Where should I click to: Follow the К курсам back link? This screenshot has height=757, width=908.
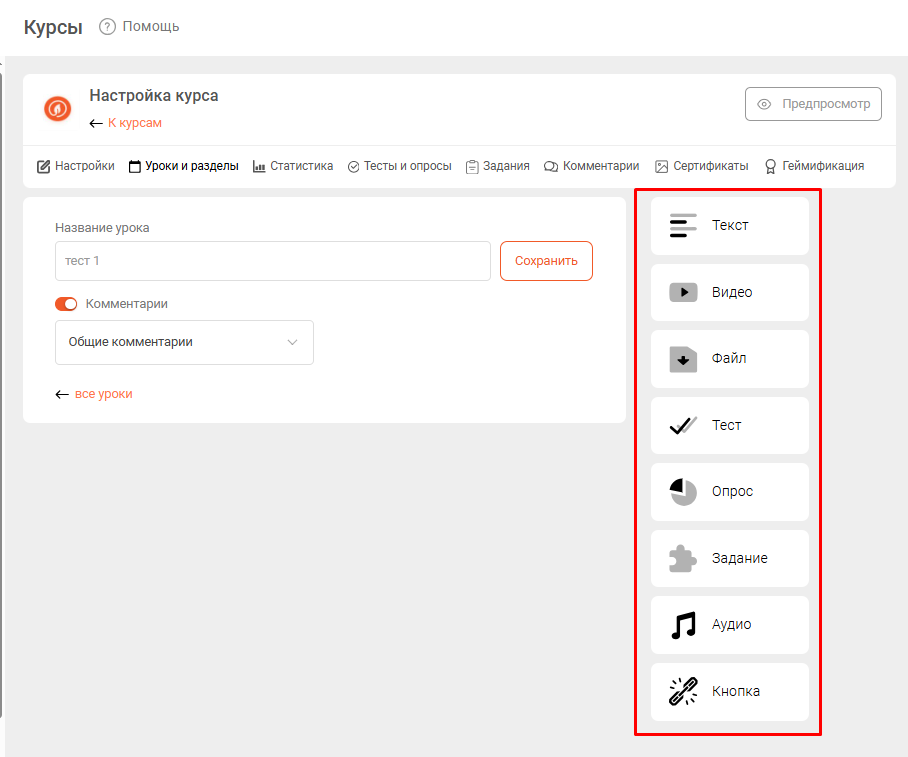pos(134,123)
